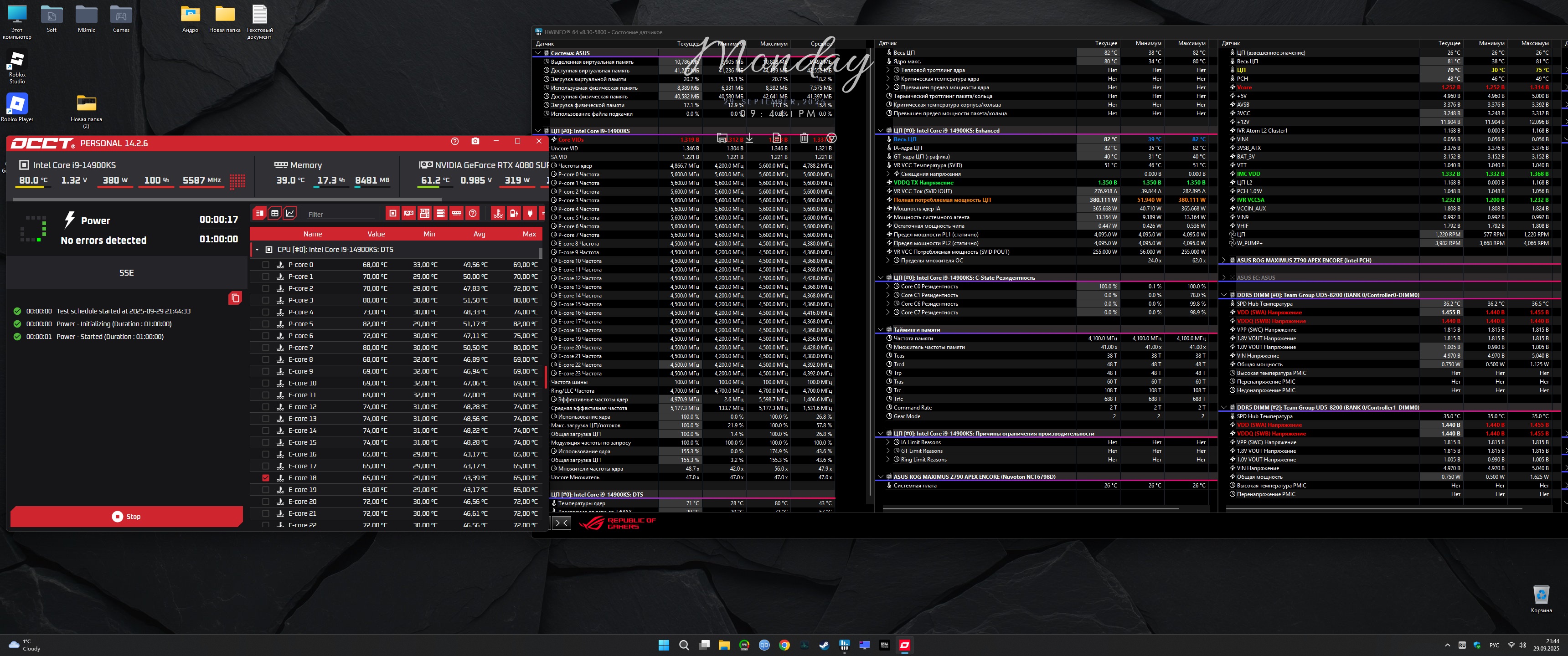The image size is (1568, 656).
Task: Expand ASUS ROG MAXIMUS Z790 Intel PCH section
Action: coord(1223,261)
